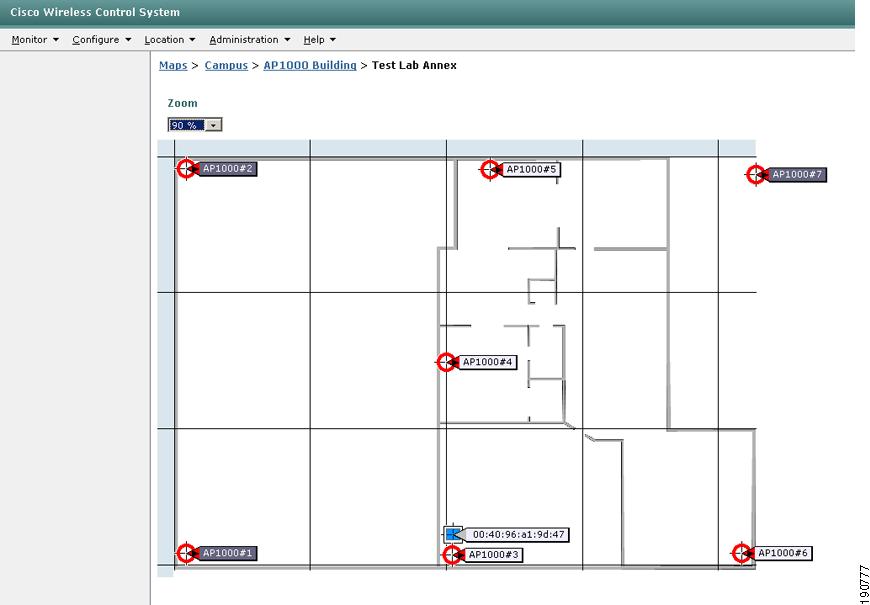This screenshot has height=605, width=870.
Task: Go to the Maps breadcrumb link
Action: coord(173,65)
